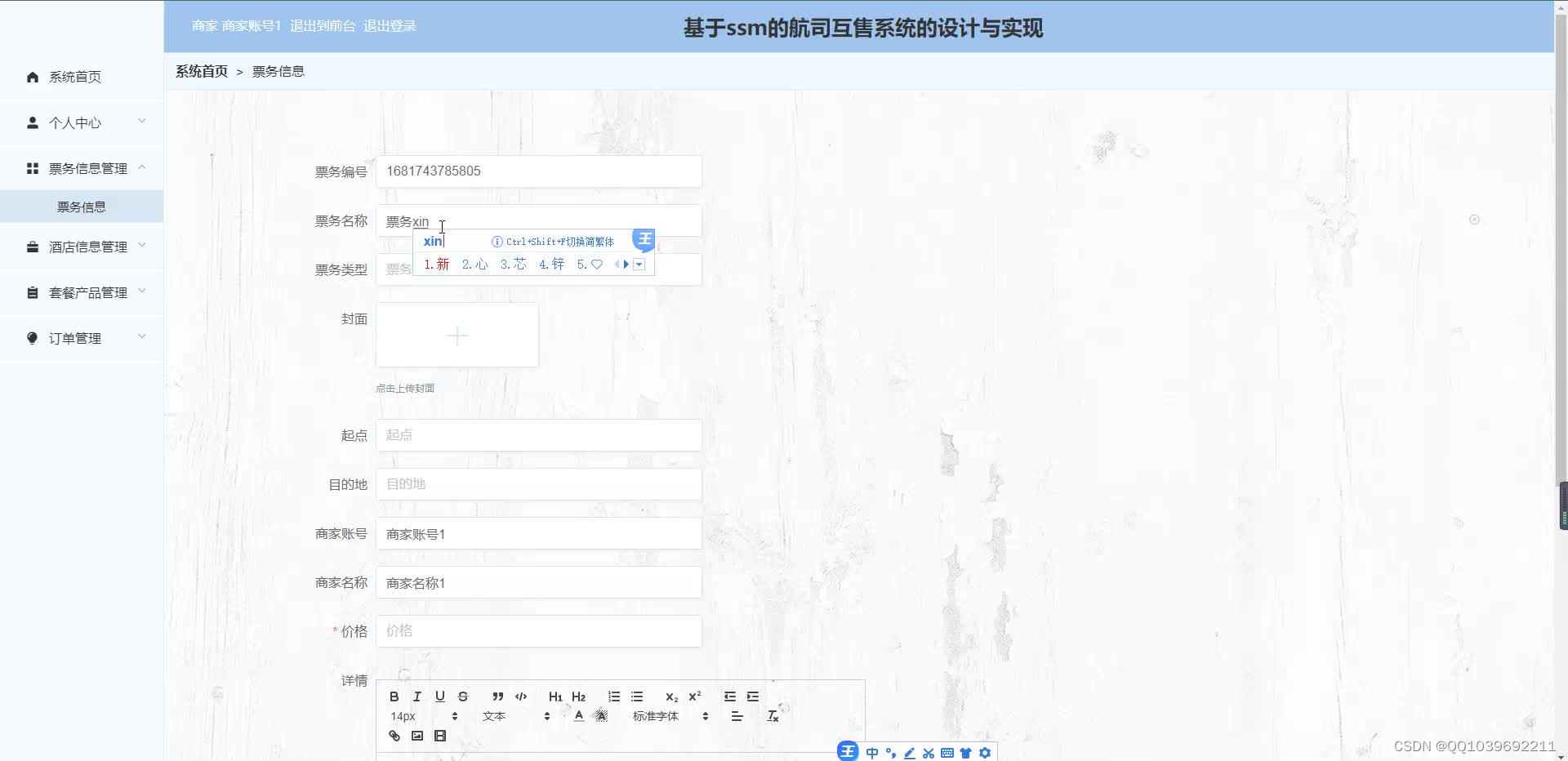Increase indent in the editor
This screenshot has width=1568, height=761.
click(753, 696)
